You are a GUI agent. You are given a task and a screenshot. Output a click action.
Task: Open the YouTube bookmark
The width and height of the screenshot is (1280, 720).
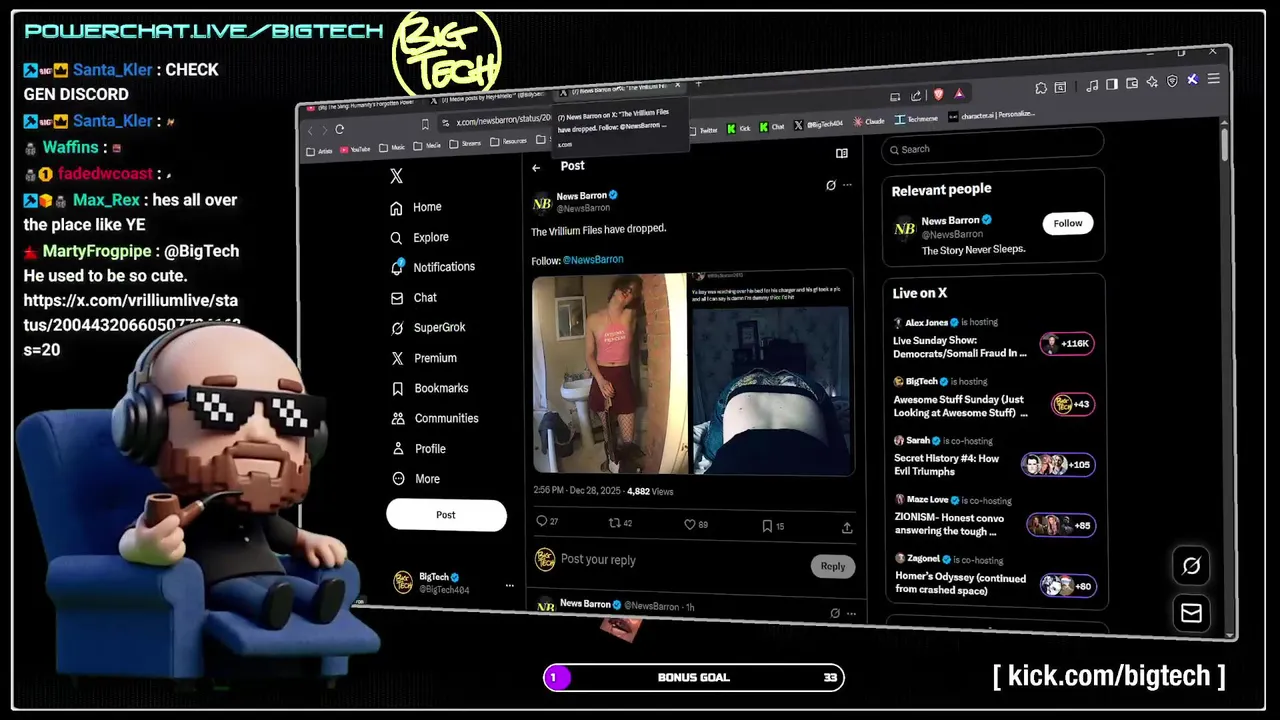pyautogui.click(x=355, y=149)
